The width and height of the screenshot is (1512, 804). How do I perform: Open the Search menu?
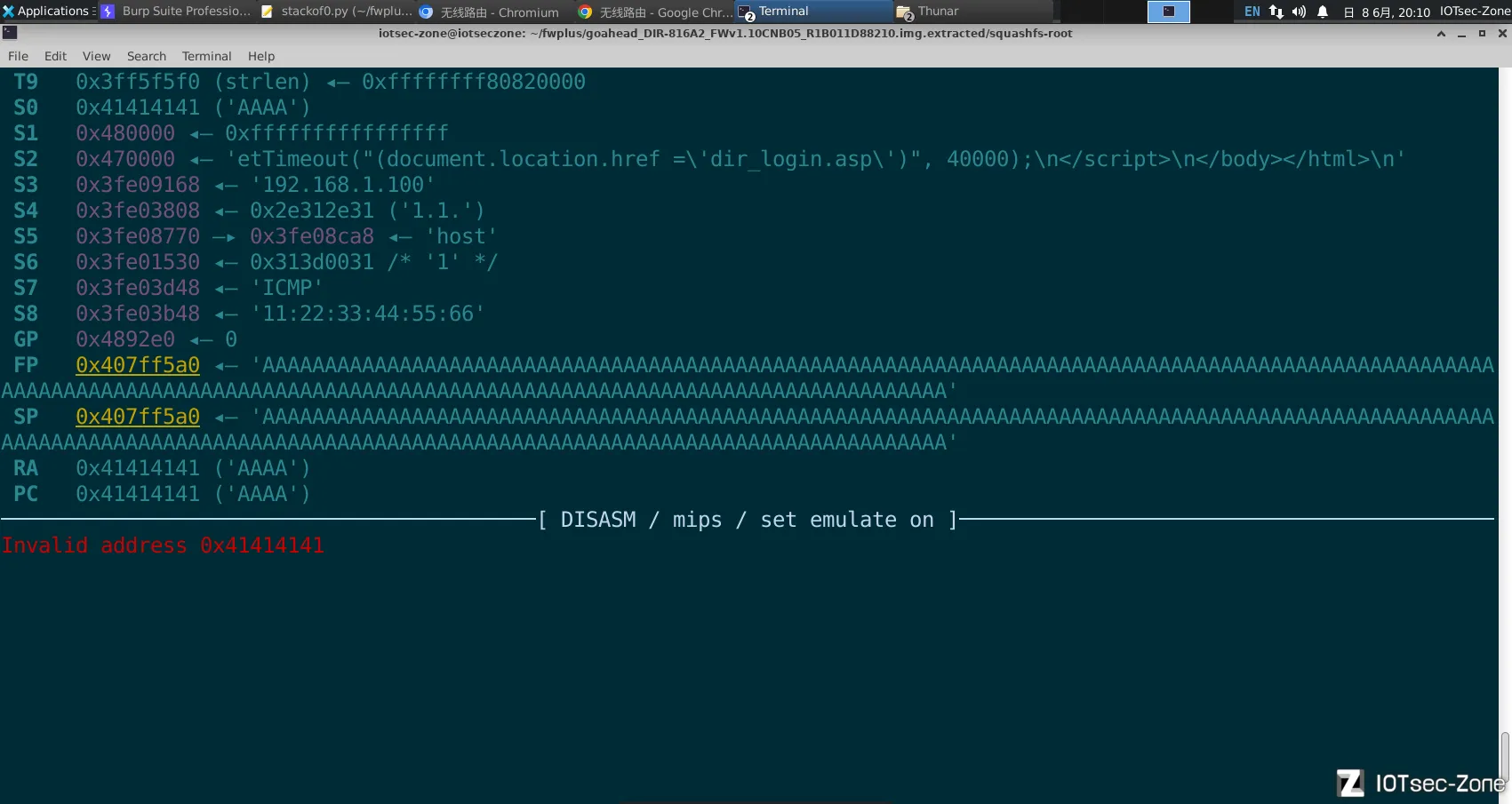[147, 56]
